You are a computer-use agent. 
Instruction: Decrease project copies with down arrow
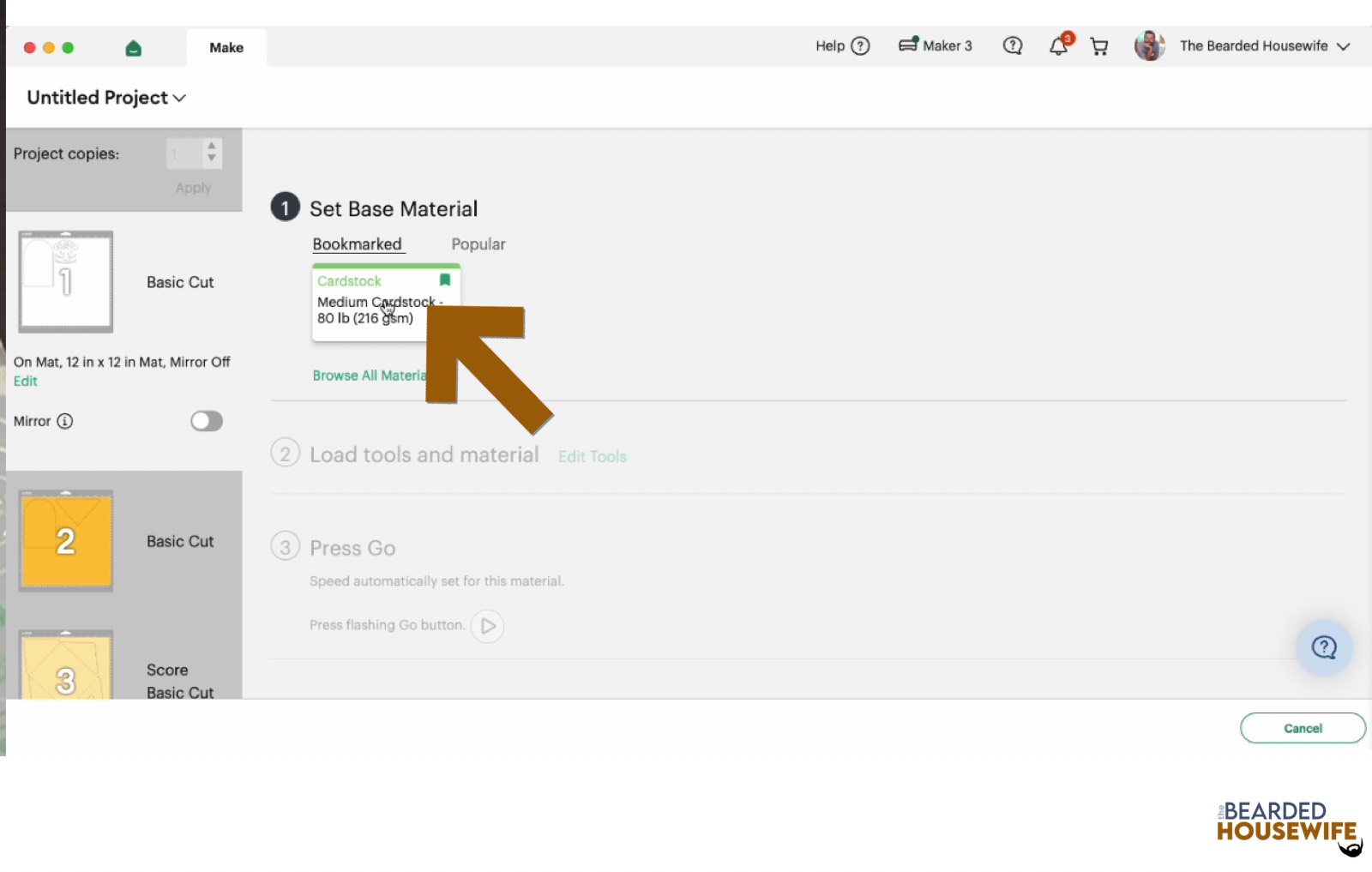(x=212, y=159)
